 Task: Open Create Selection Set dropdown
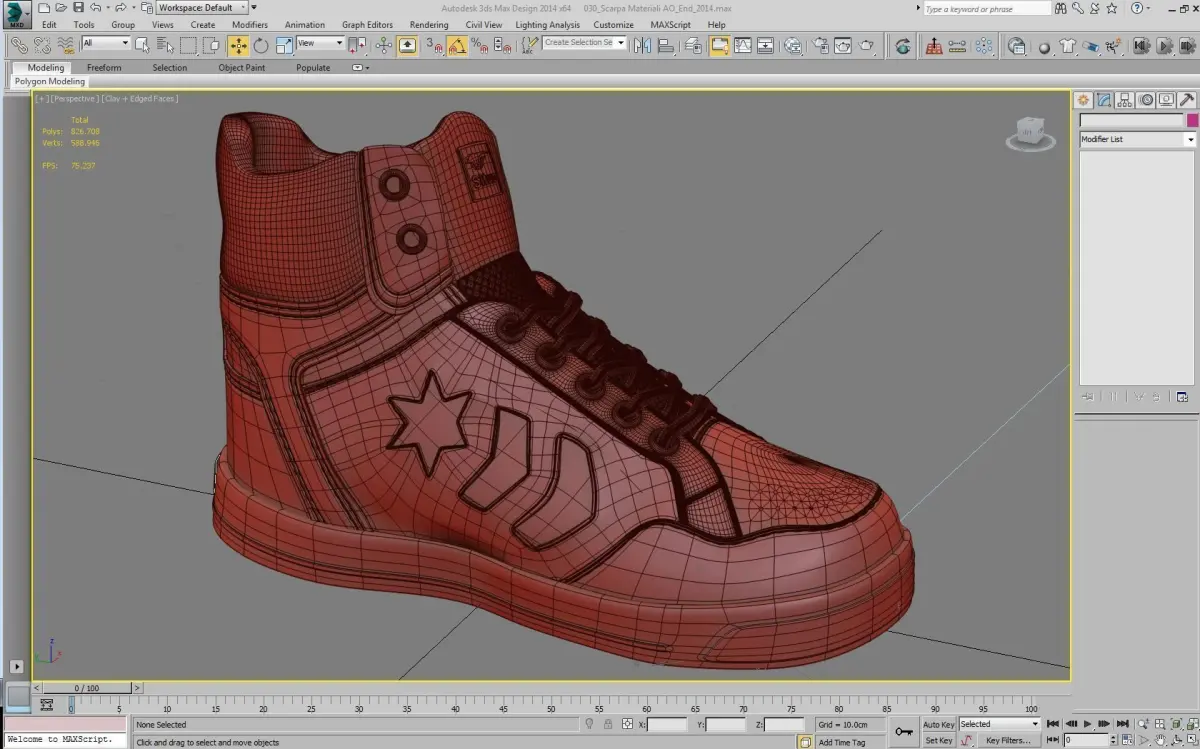pyautogui.click(x=584, y=43)
